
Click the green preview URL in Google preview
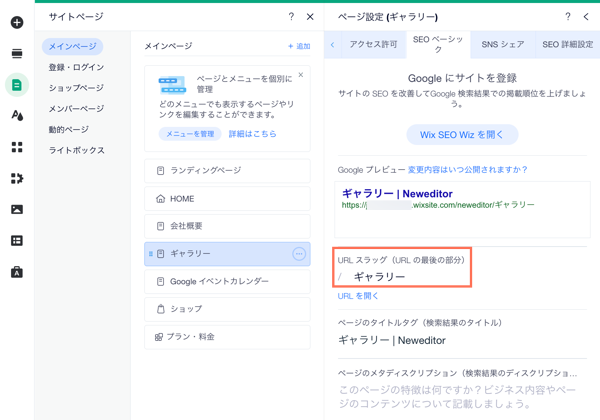pos(438,205)
